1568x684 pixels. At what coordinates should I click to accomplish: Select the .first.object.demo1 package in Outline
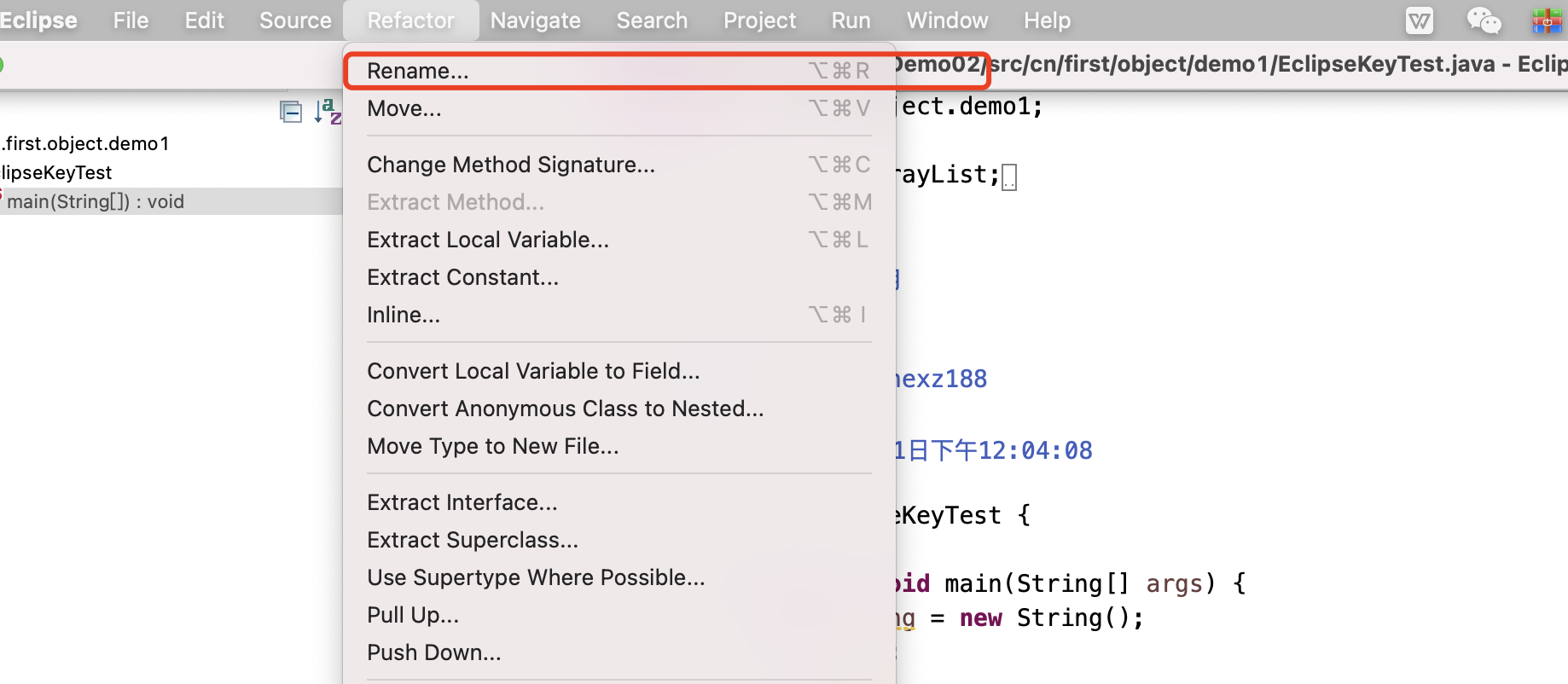point(85,143)
